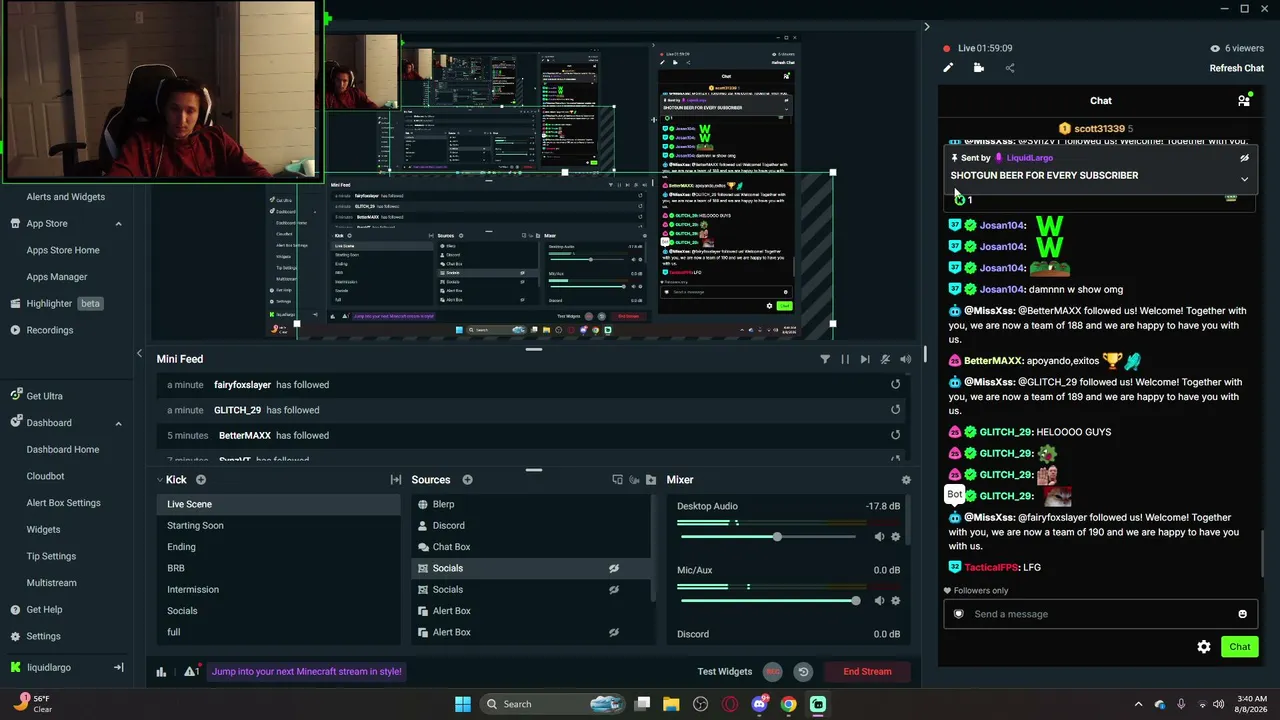Send message with green Chat button
This screenshot has width=1280, height=720.
click(1240, 647)
